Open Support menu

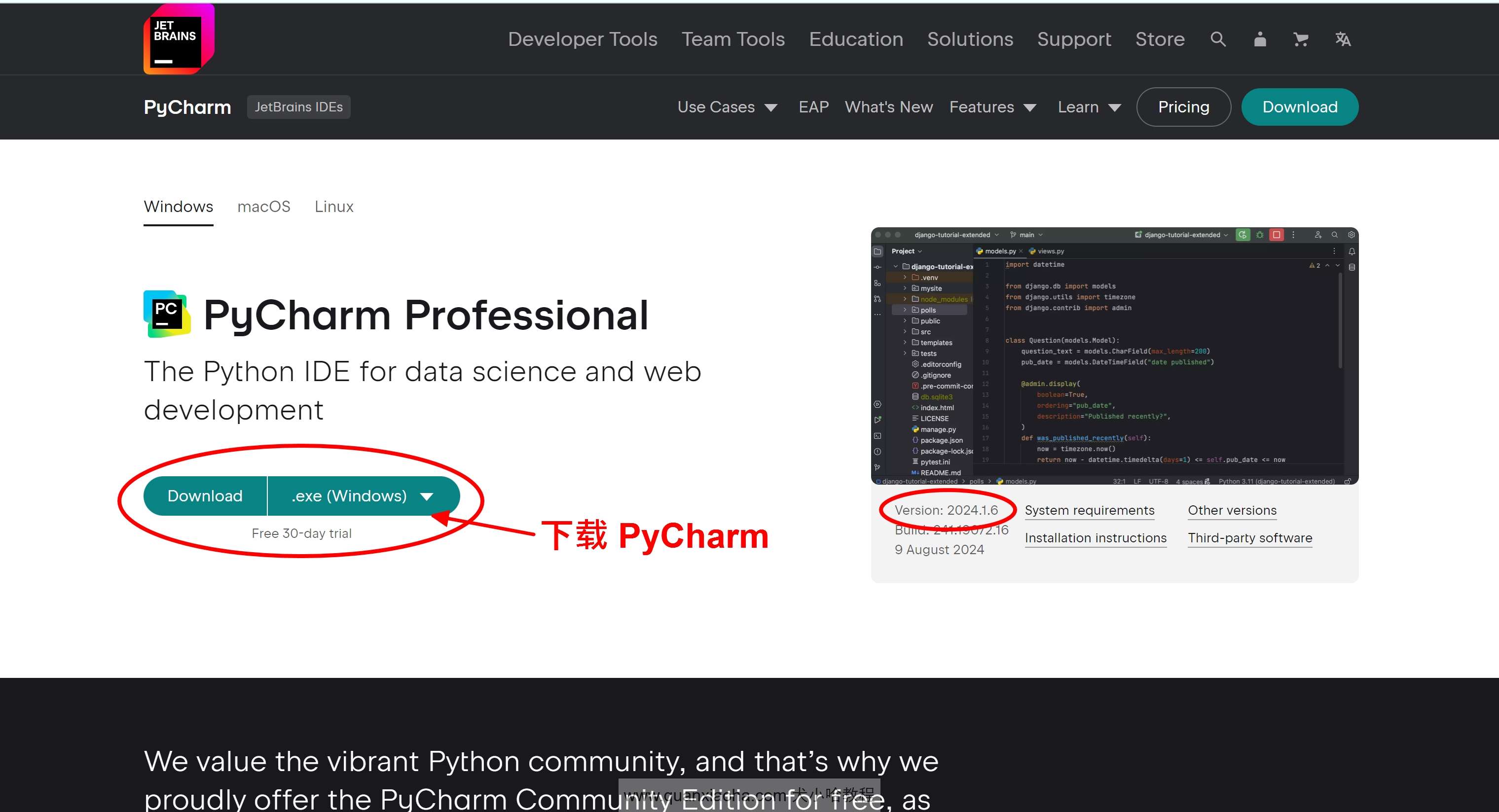tap(1074, 39)
